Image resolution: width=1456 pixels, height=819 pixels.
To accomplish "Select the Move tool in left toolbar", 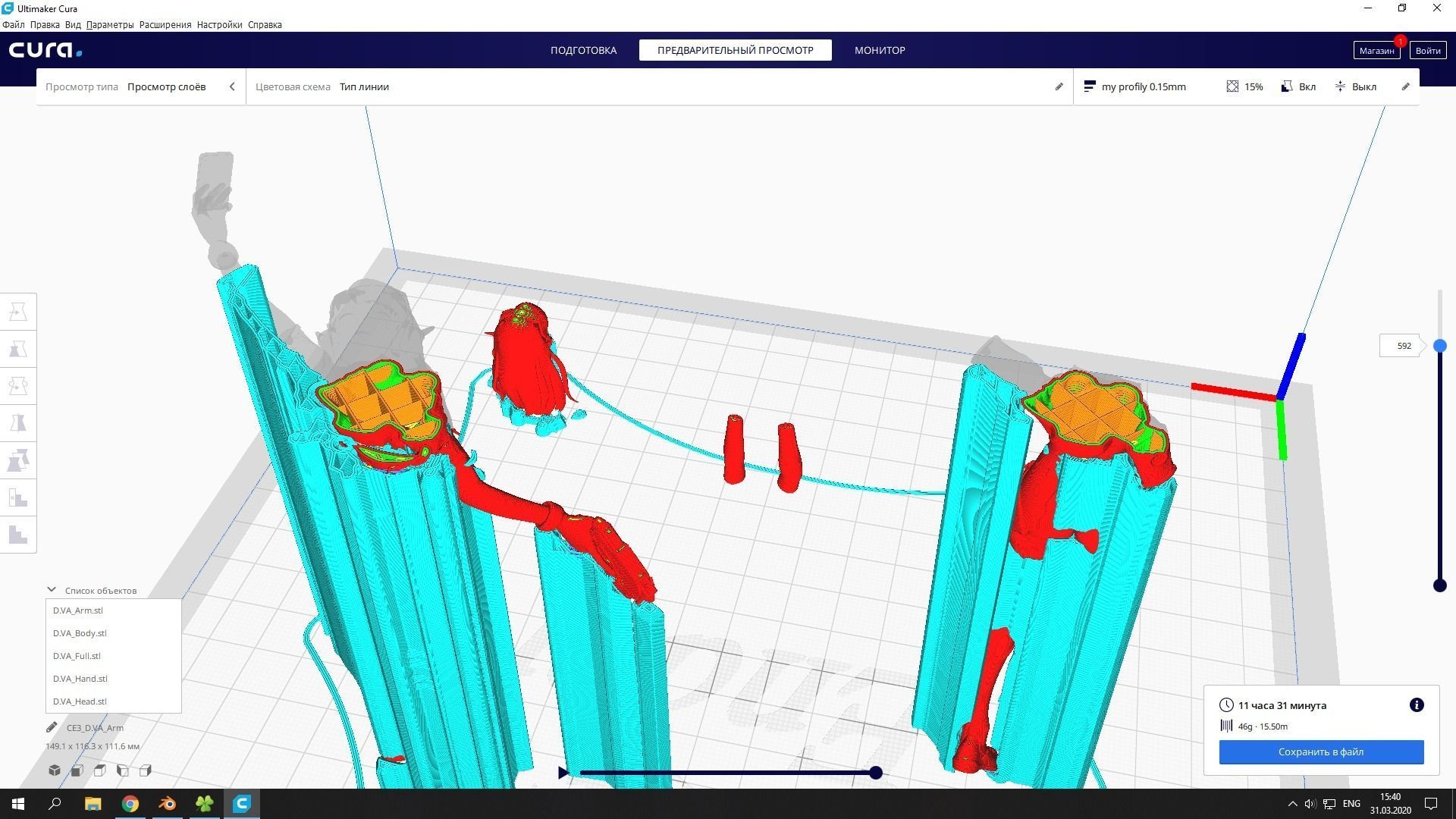I will 18,312.
